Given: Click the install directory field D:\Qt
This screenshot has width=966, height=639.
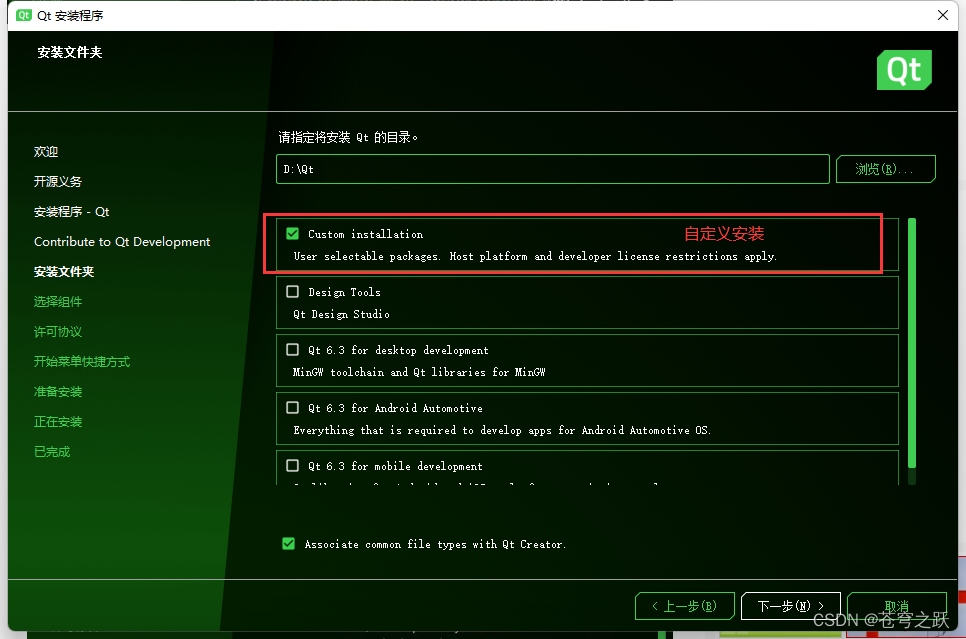Looking at the screenshot, I should click(553, 169).
